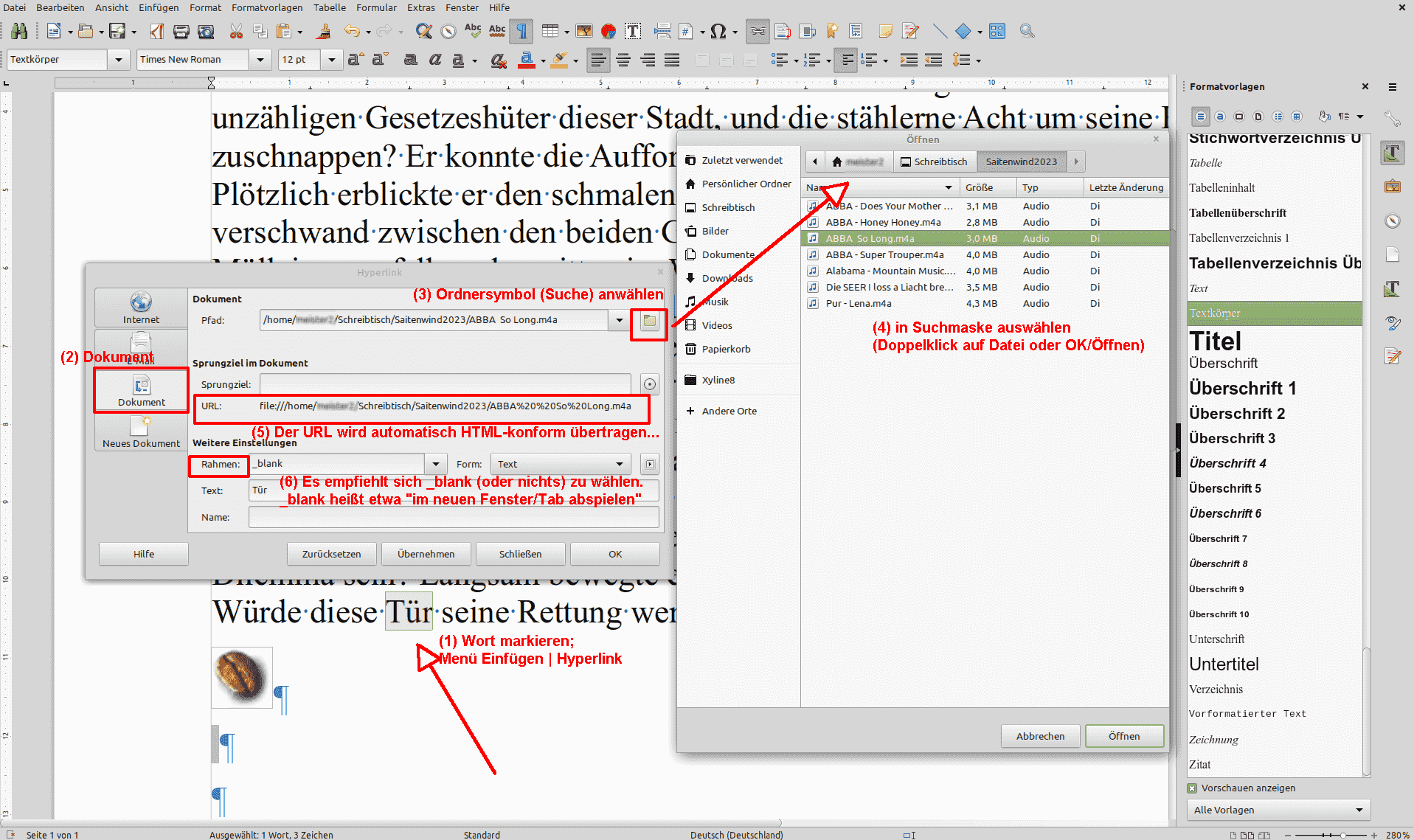The height and width of the screenshot is (840, 1414).
Task: Open the Formatvorlagen menu in the menu bar
Action: click(x=267, y=7)
